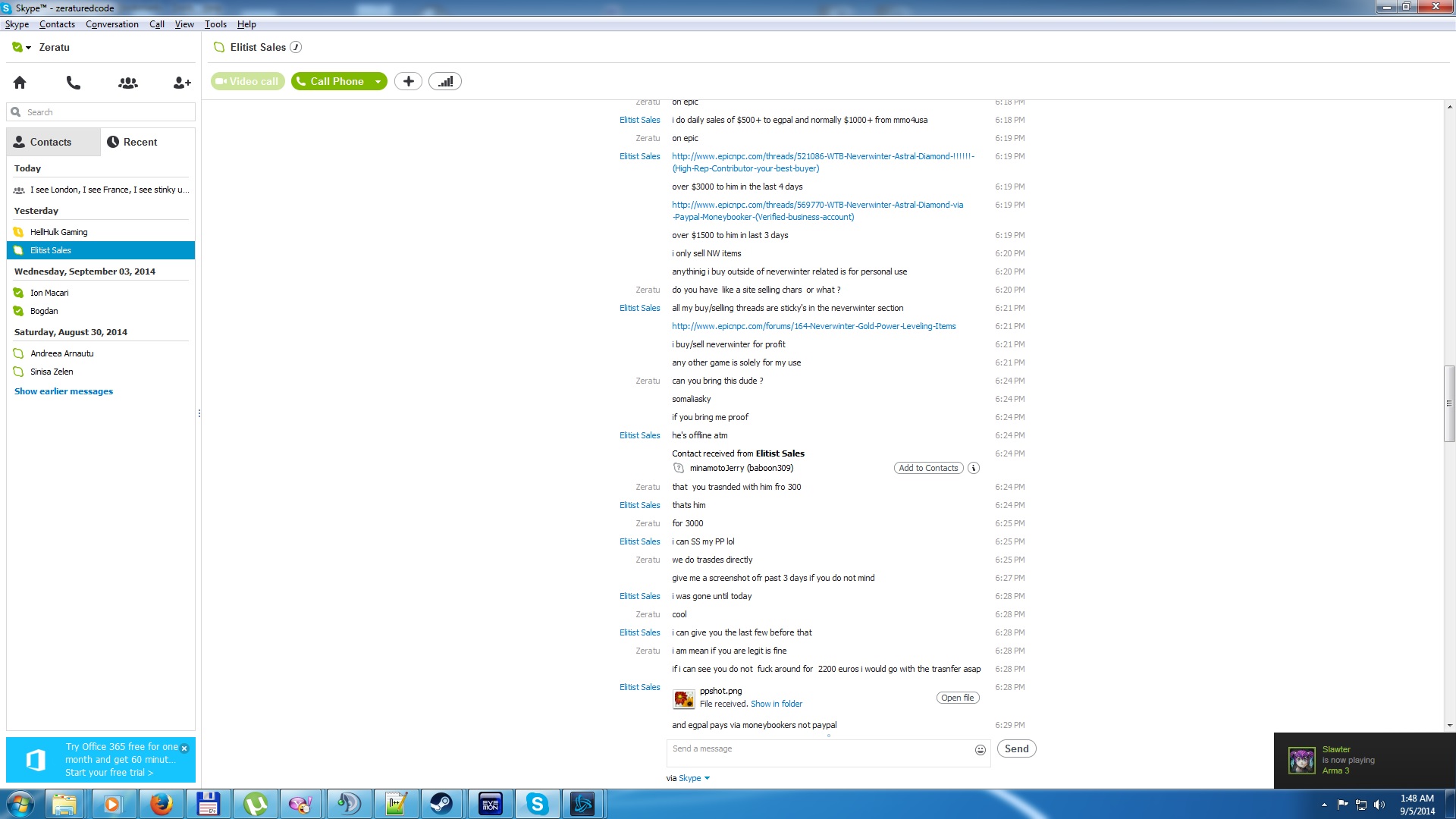Open the Ion Macari conversation
The width and height of the screenshot is (1456, 819).
click(x=101, y=293)
